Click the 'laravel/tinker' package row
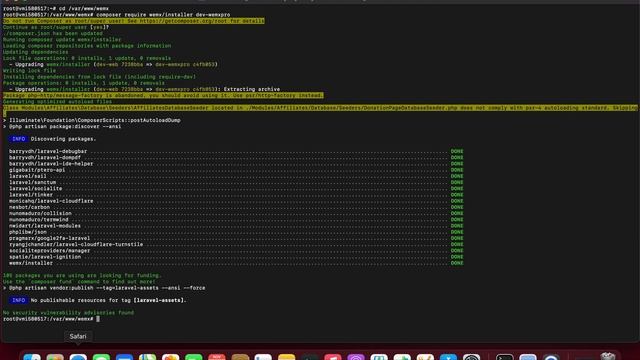640x360 pixels. click(x=236, y=195)
